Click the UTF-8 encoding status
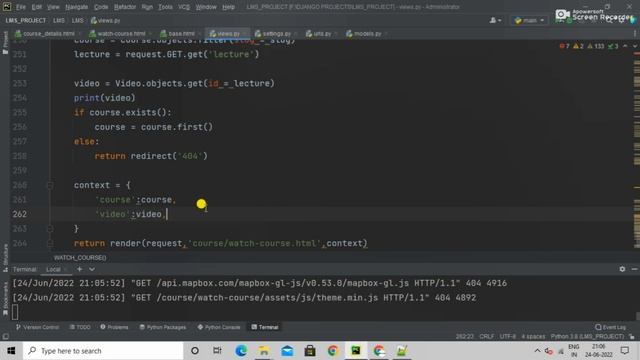The width and height of the screenshot is (640, 360). 508,337
